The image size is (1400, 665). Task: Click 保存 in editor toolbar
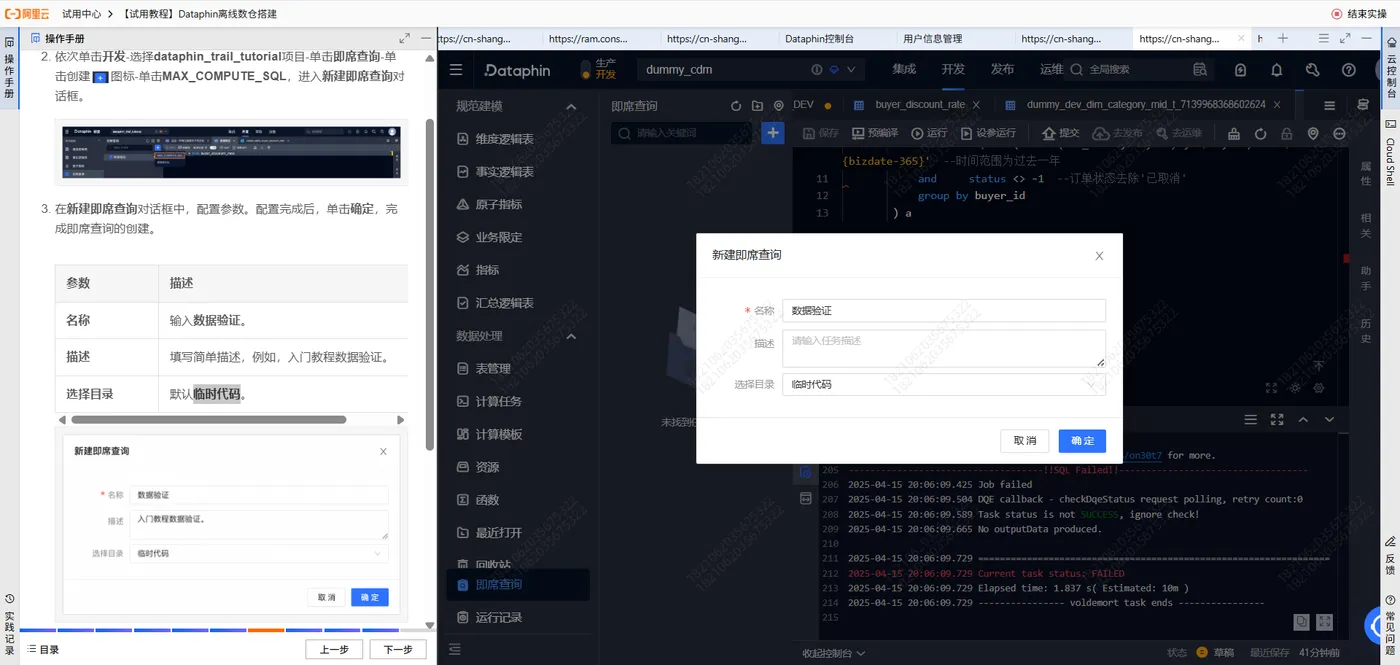pos(821,133)
